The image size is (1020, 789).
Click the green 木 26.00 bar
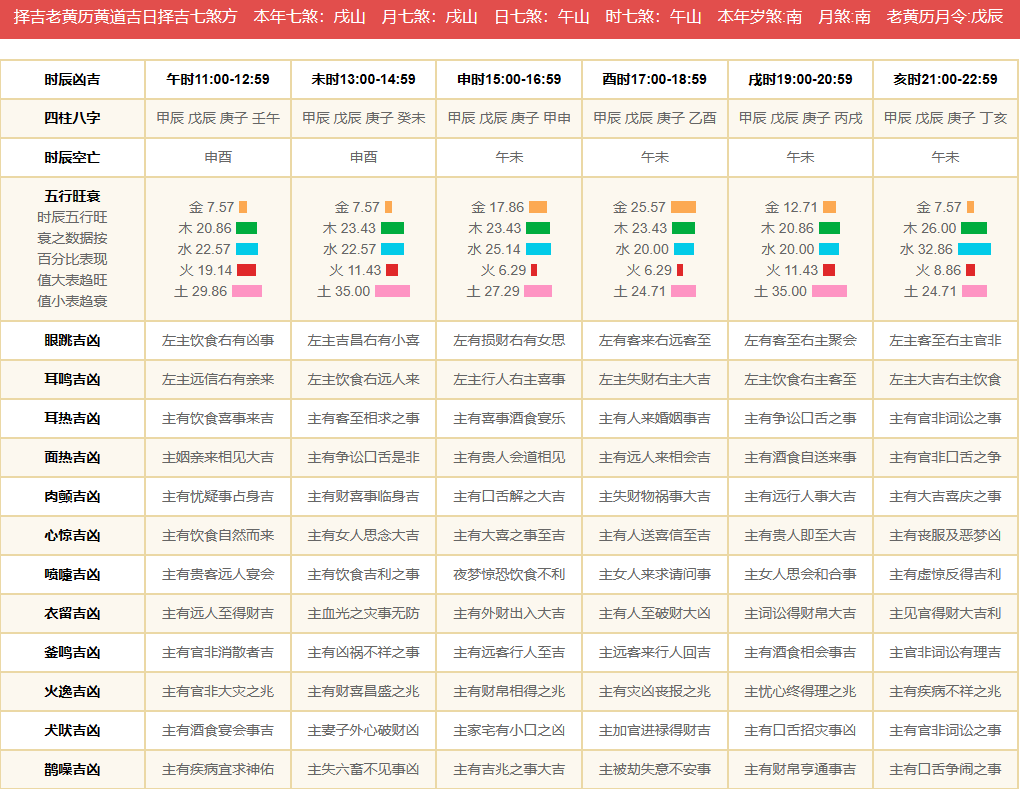(x=974, y=228)
